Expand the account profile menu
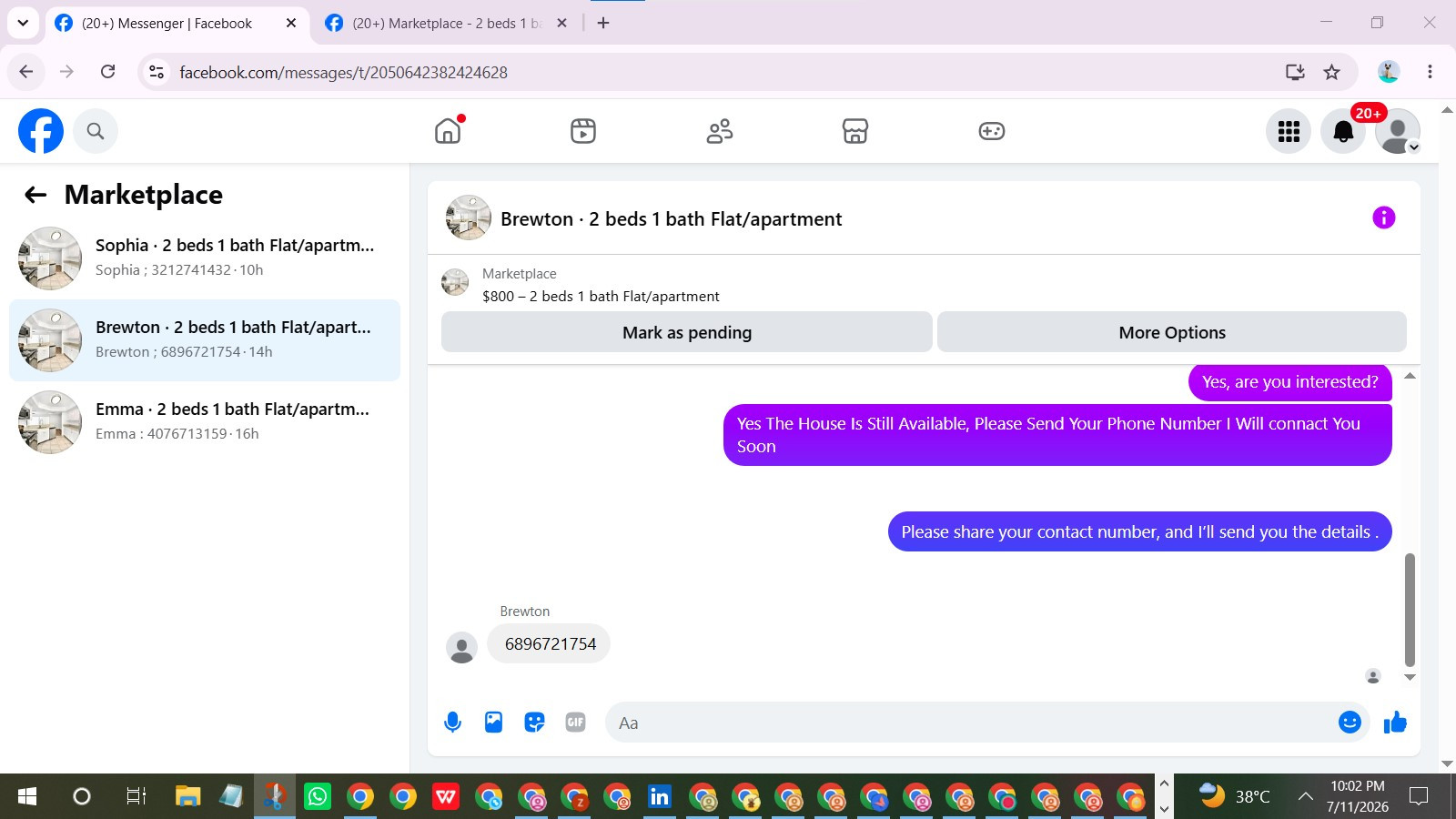This screenshot has height=819, width=1456. tap(1398, 131)
